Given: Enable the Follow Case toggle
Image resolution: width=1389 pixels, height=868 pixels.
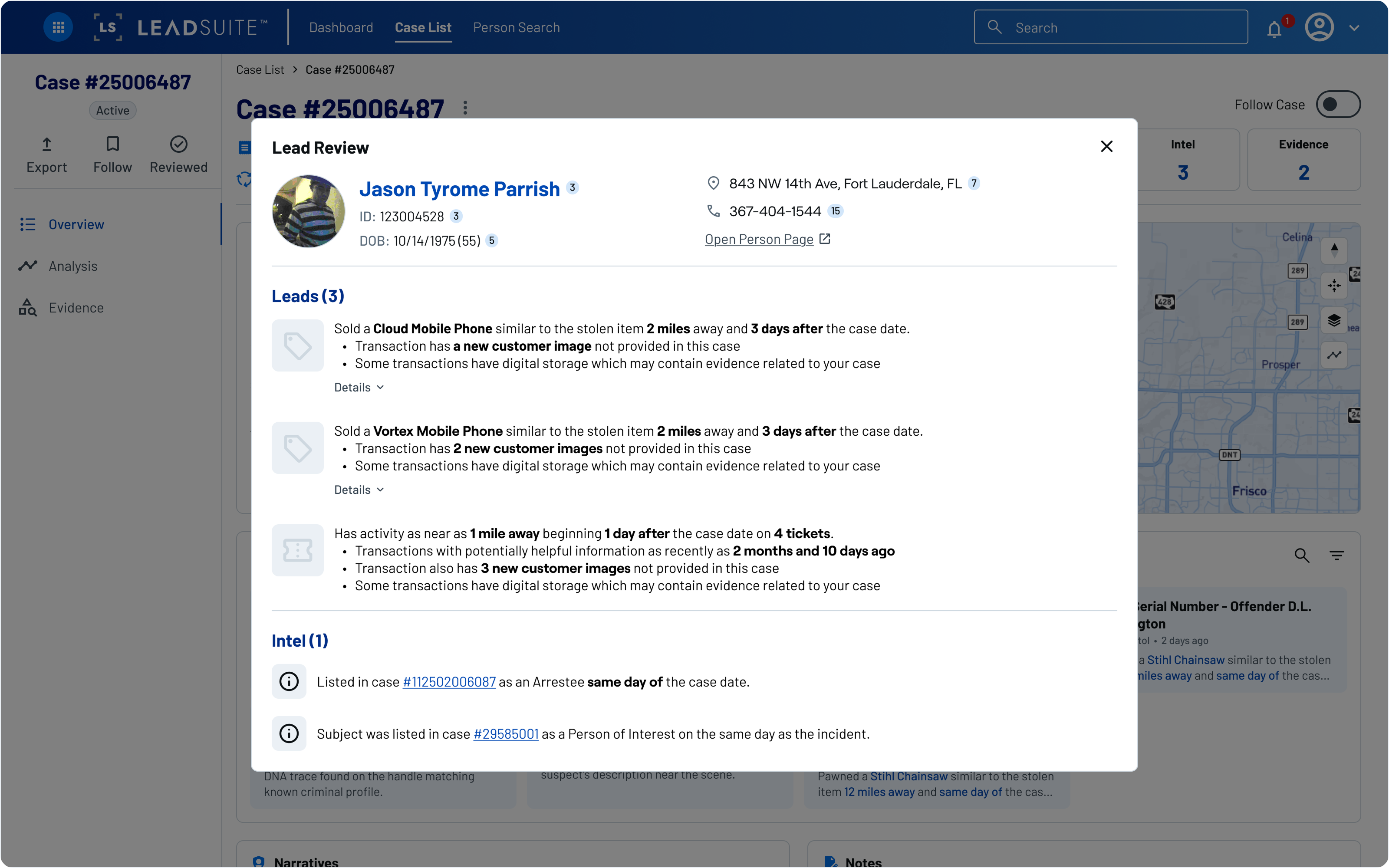Looking at the screenshot, I should [1338, 104].
